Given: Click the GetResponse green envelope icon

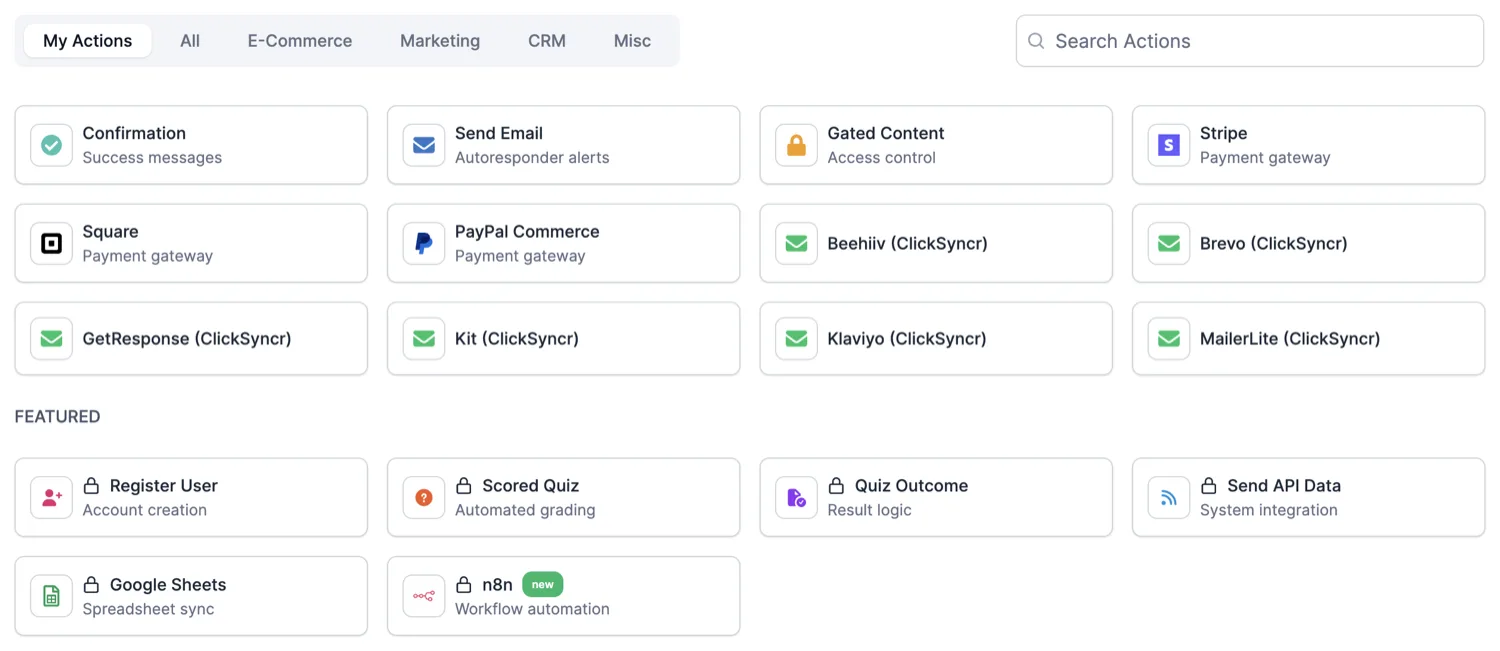Looking at the screenshot, I should [x=51, y=339].
